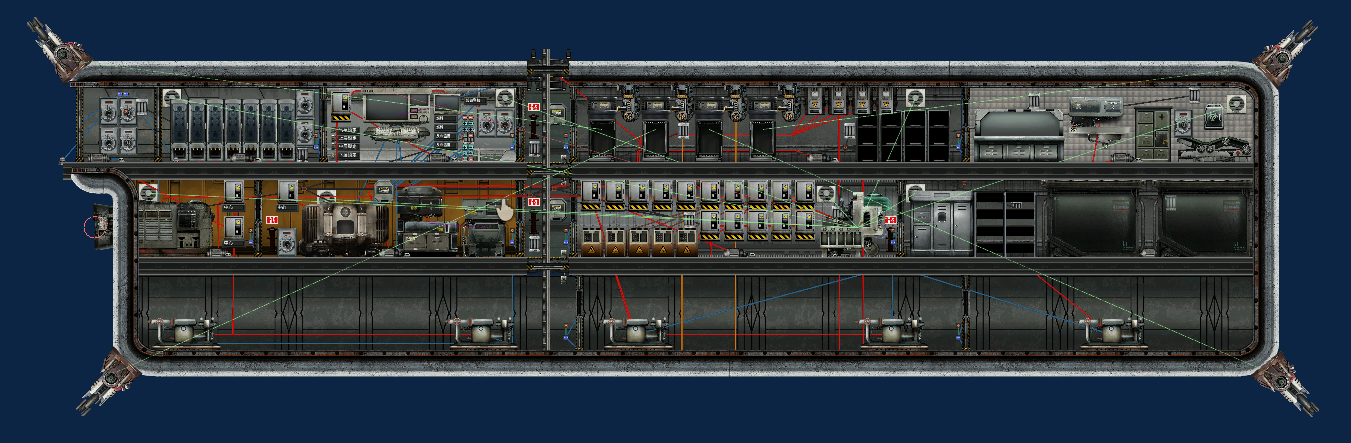This screenshot has width=1351, height=443.
Task: Select the first orange hazard crate in the relay room
Action: pyautogui.click(x=591, y=242)
